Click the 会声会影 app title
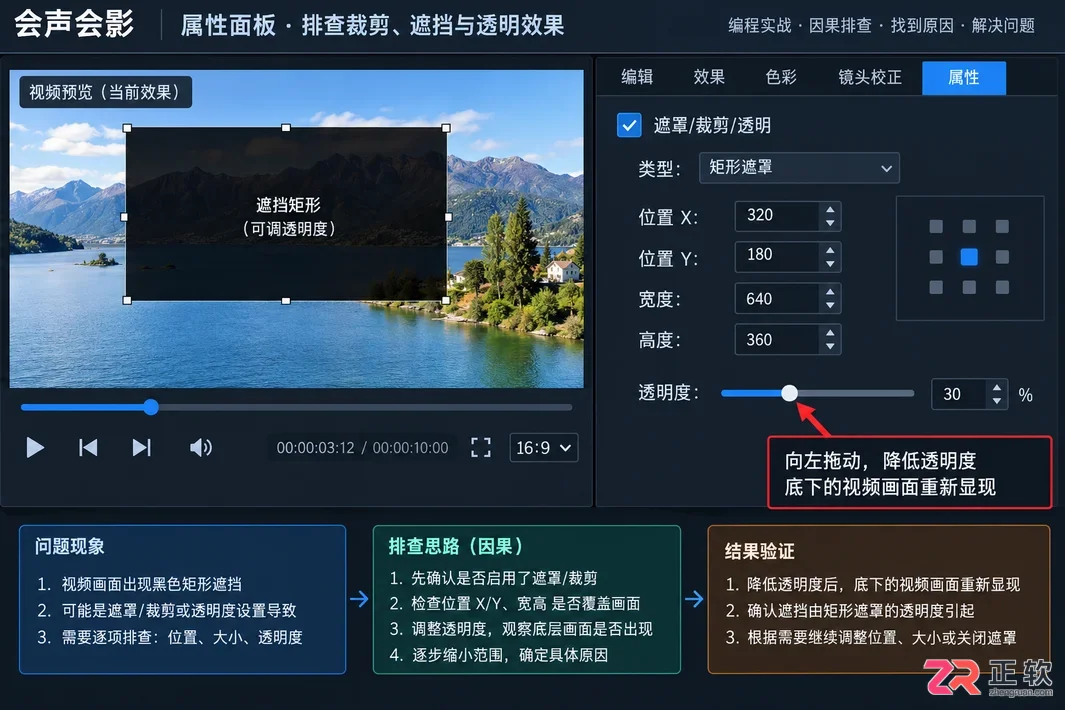Screen dimensions: 1065x710 74,24
